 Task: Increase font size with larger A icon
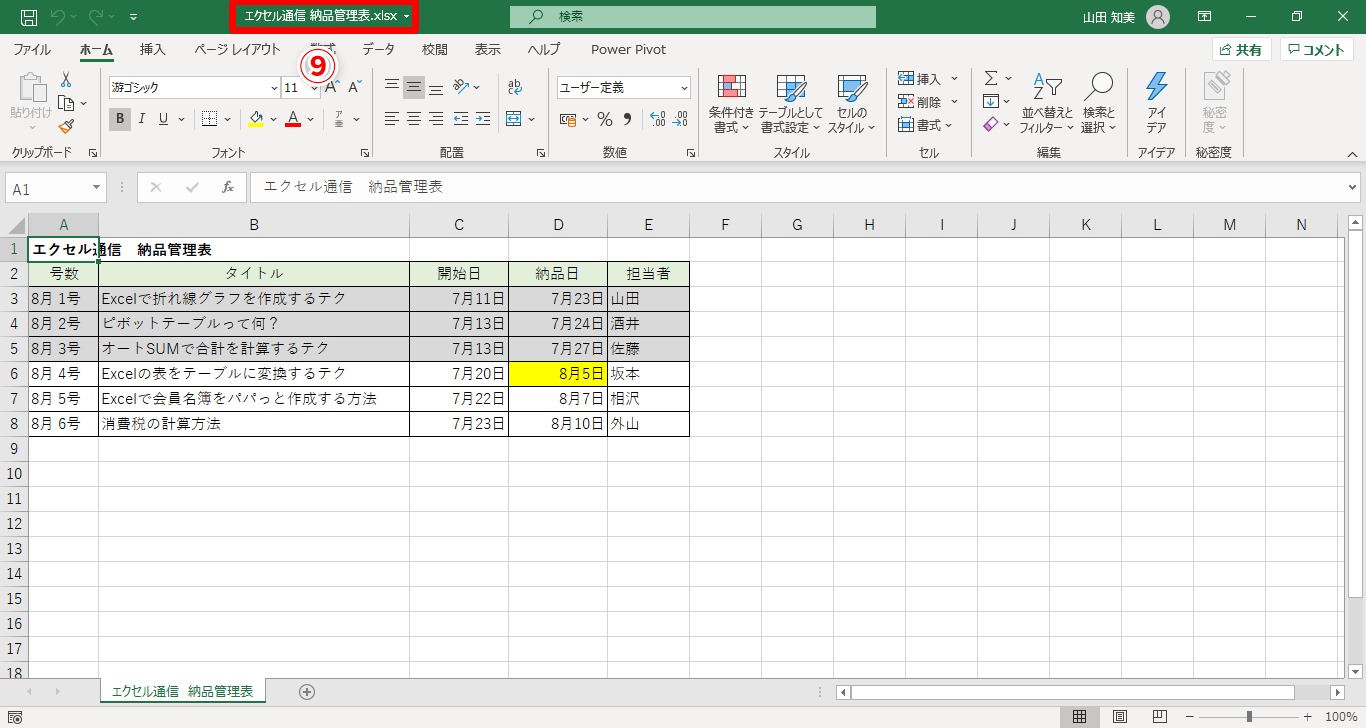pos(333,87)
